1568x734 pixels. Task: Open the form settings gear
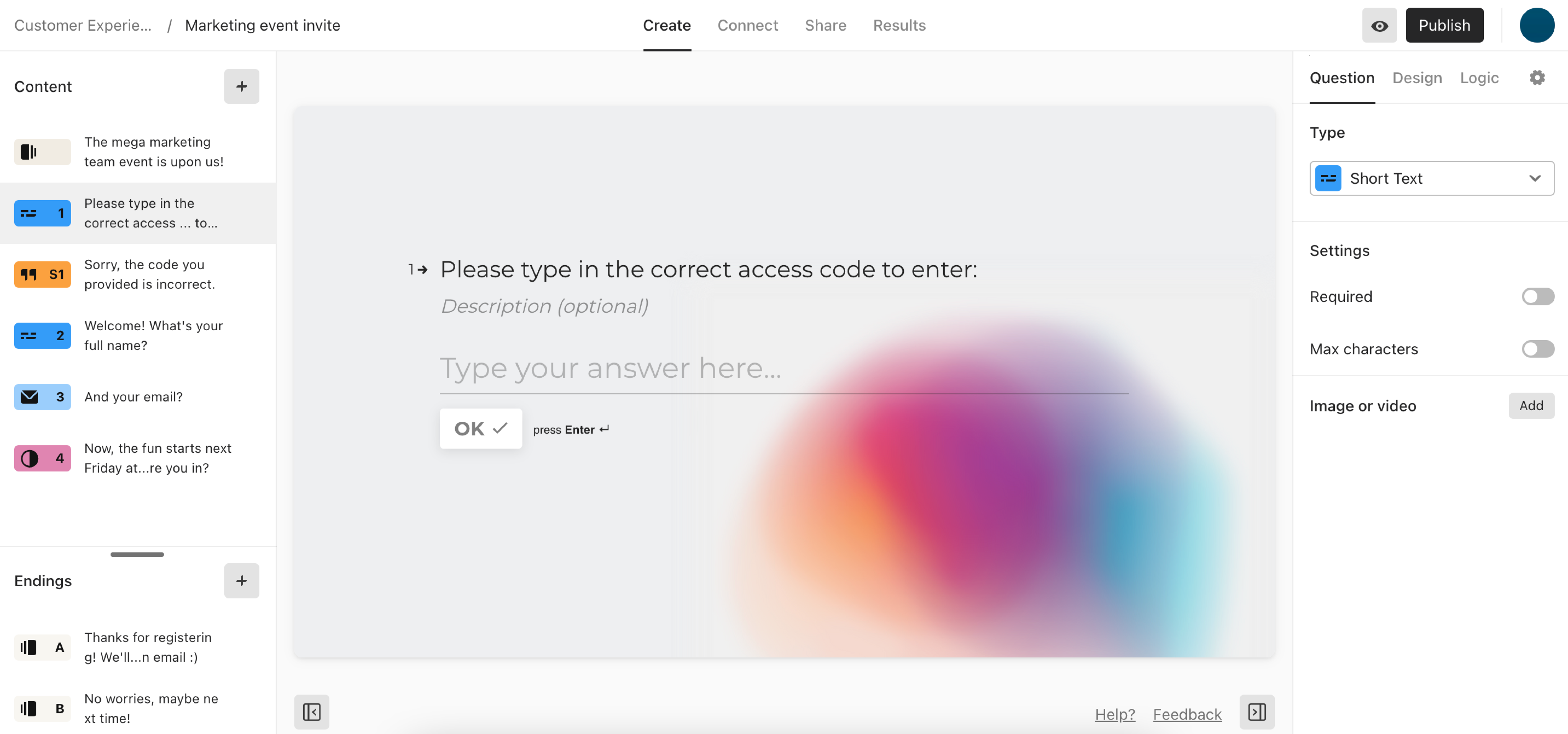(1537, 77)
